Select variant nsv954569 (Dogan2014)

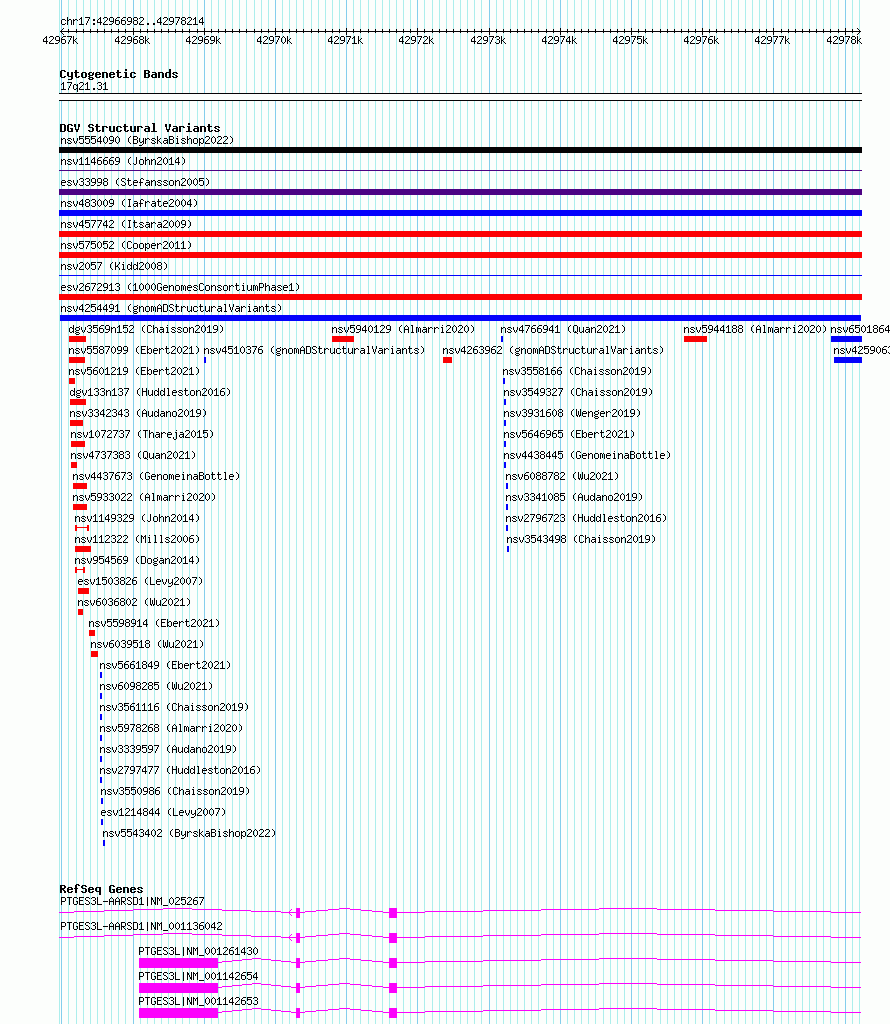[x=137, y=560]
